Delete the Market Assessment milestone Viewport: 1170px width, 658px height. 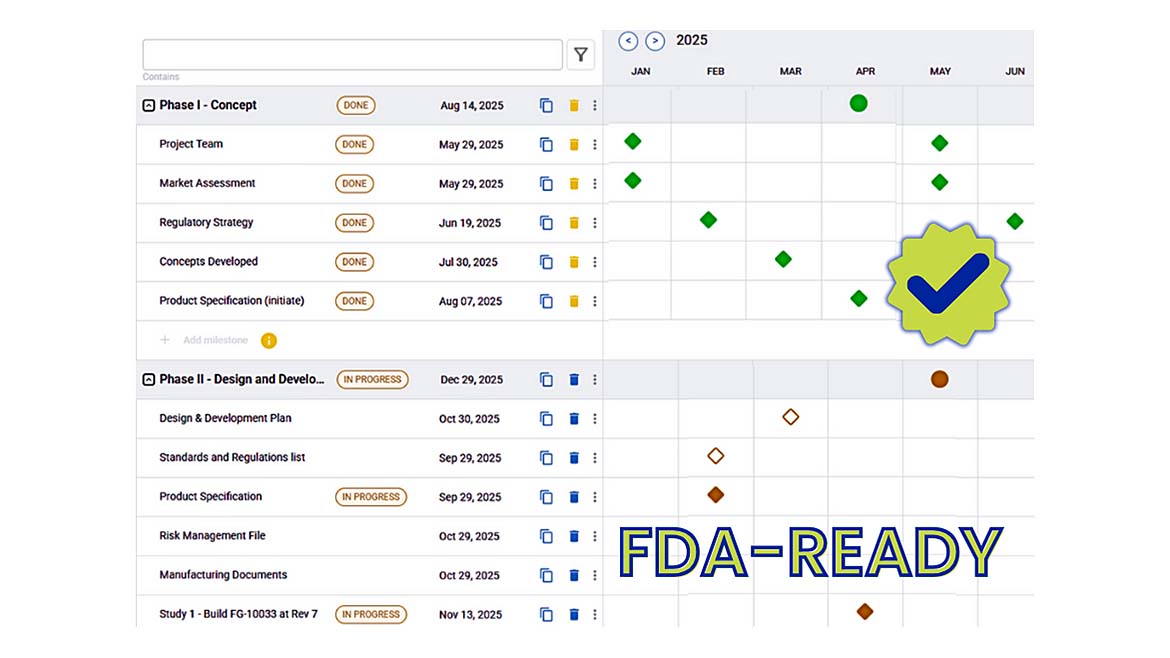pyautogui.click(x=574, y=184)
